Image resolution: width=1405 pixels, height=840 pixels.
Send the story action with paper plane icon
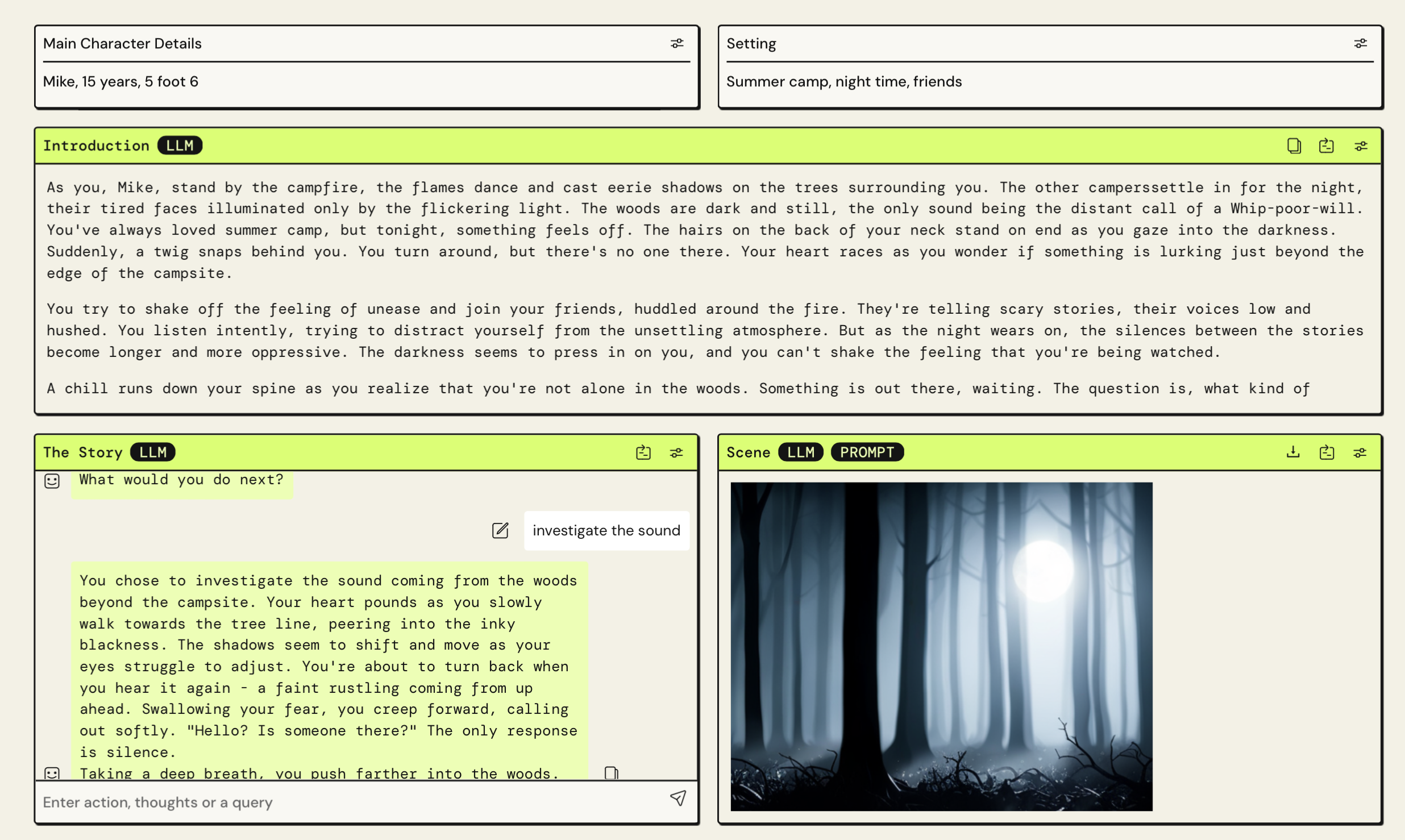677,799
